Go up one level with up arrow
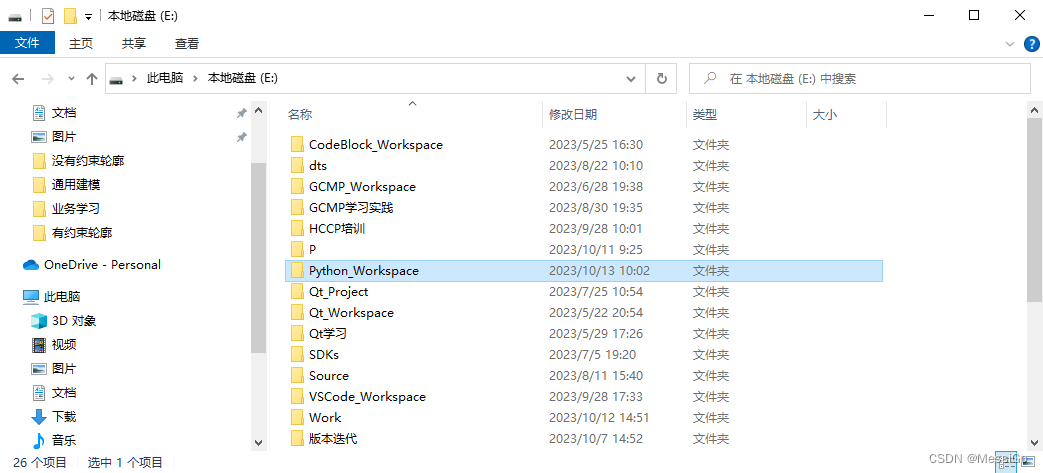 tap(92, 79)
